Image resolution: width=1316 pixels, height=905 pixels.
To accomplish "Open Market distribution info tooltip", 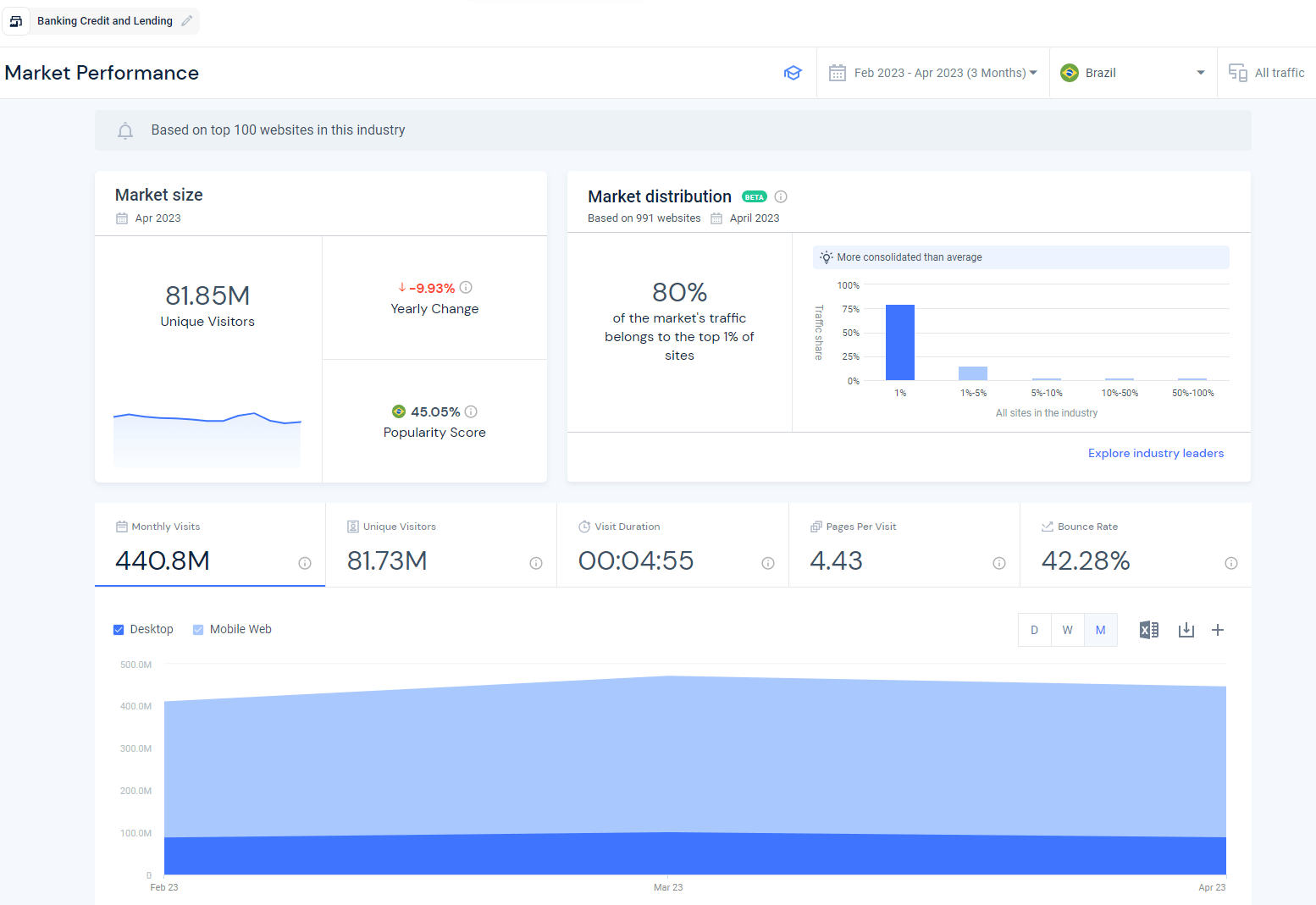I will click(781, 196).
